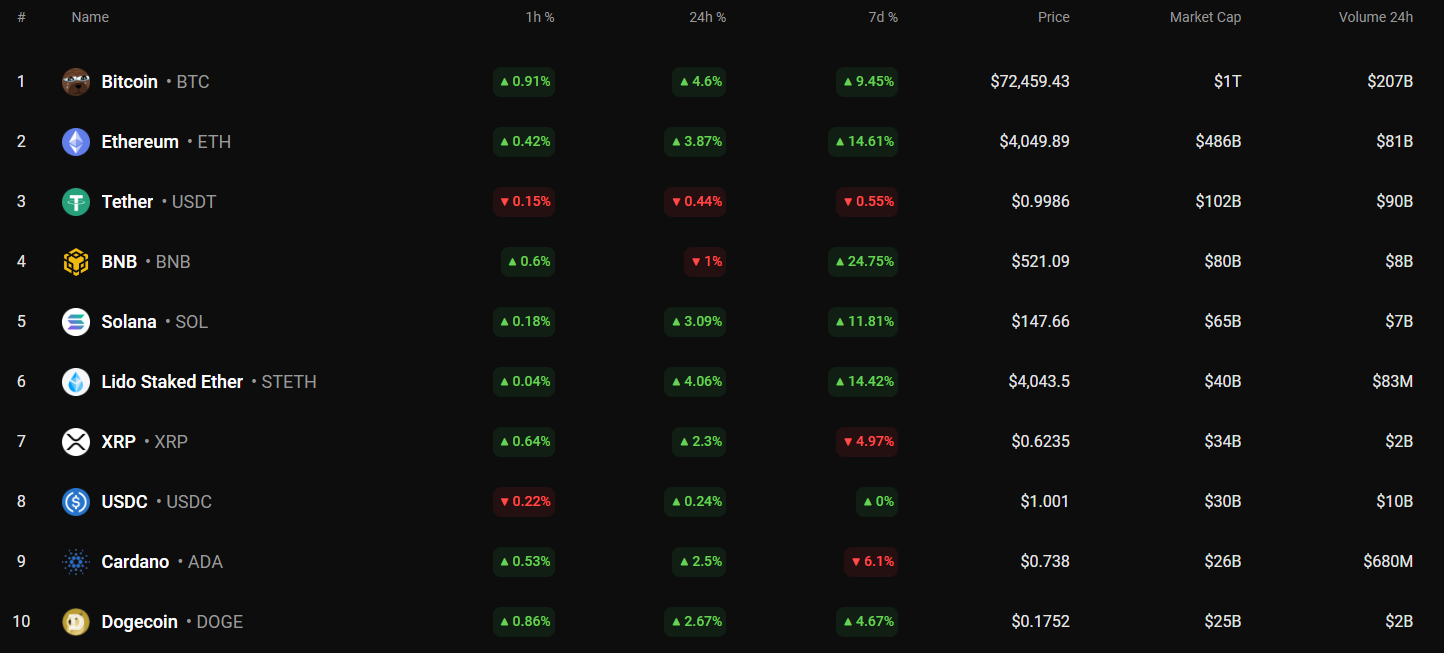Image resolution: width=1444 pixels, height=653 pixels.
Task: Open the Lido Staked Ether link
Action: click(x=172, y=382)
